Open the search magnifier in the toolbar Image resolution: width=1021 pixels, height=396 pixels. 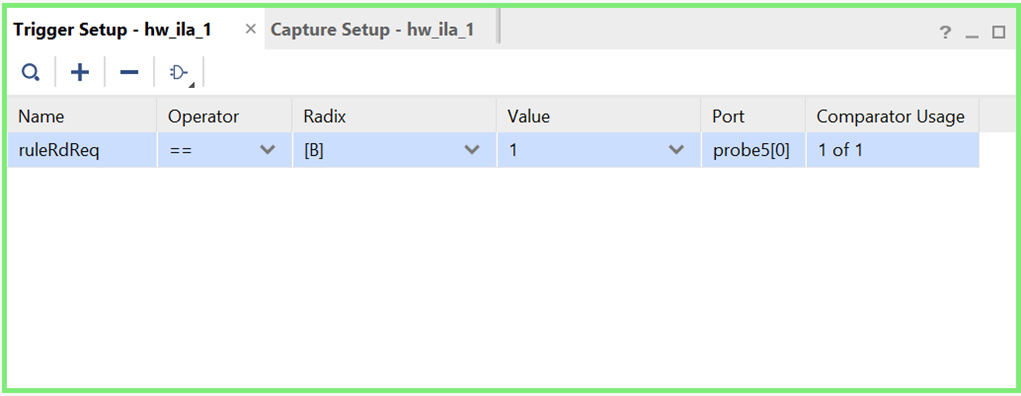pyautogui.click(x=30, y=72)
